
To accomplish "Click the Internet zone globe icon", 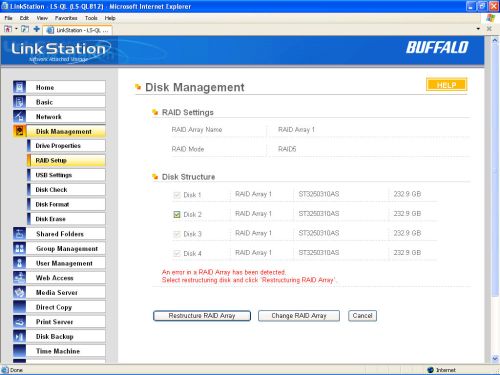I will tap(430, 370).
